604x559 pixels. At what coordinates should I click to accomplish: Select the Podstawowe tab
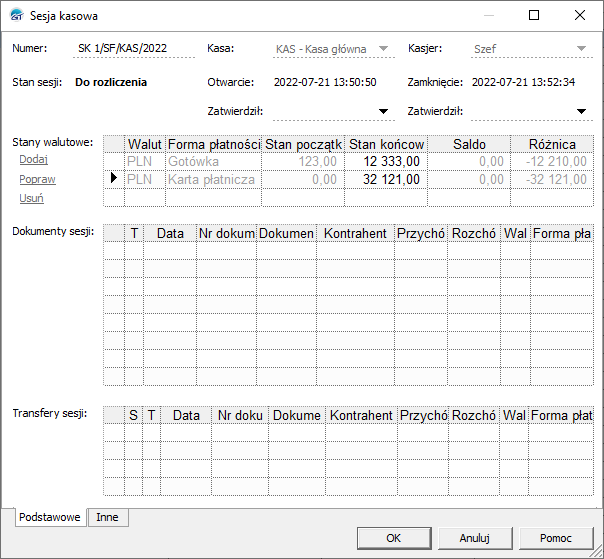[x=50, y=517]
